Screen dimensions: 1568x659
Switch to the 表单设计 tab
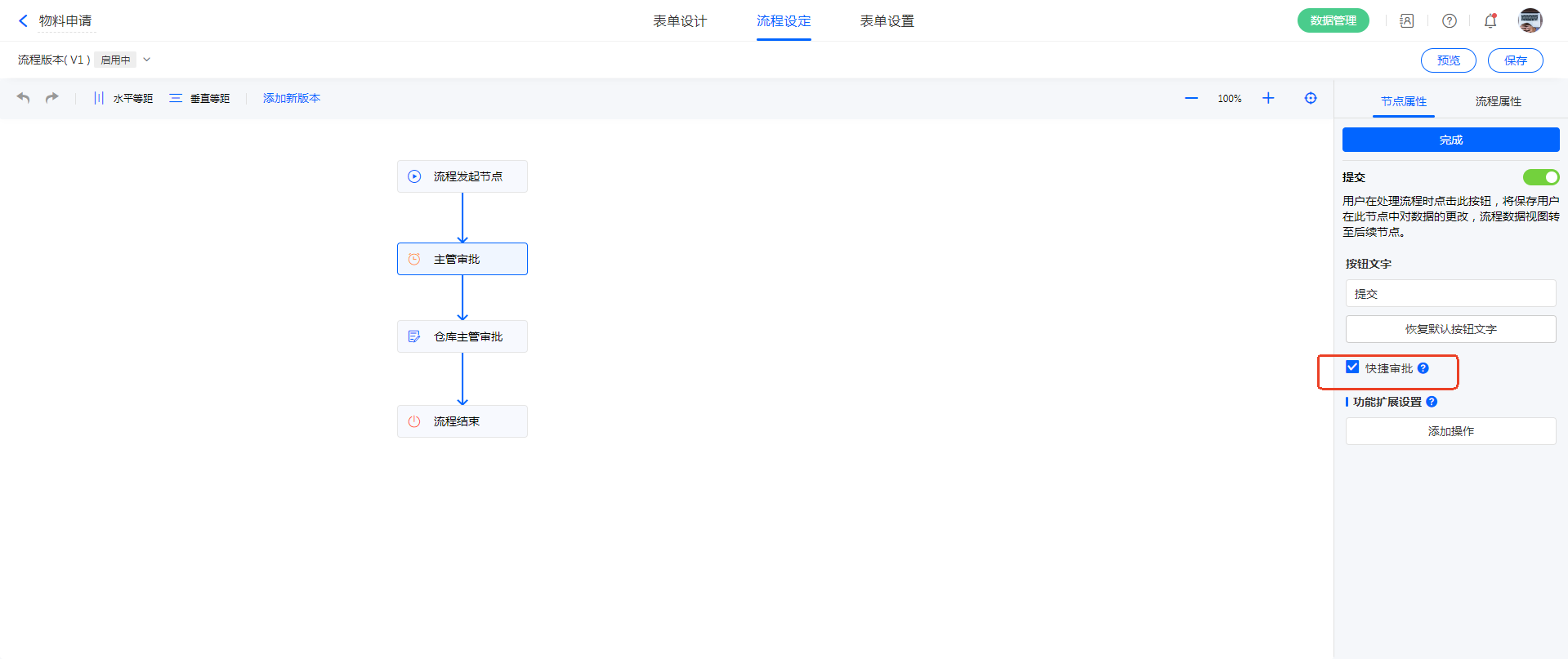pos(679,21)
